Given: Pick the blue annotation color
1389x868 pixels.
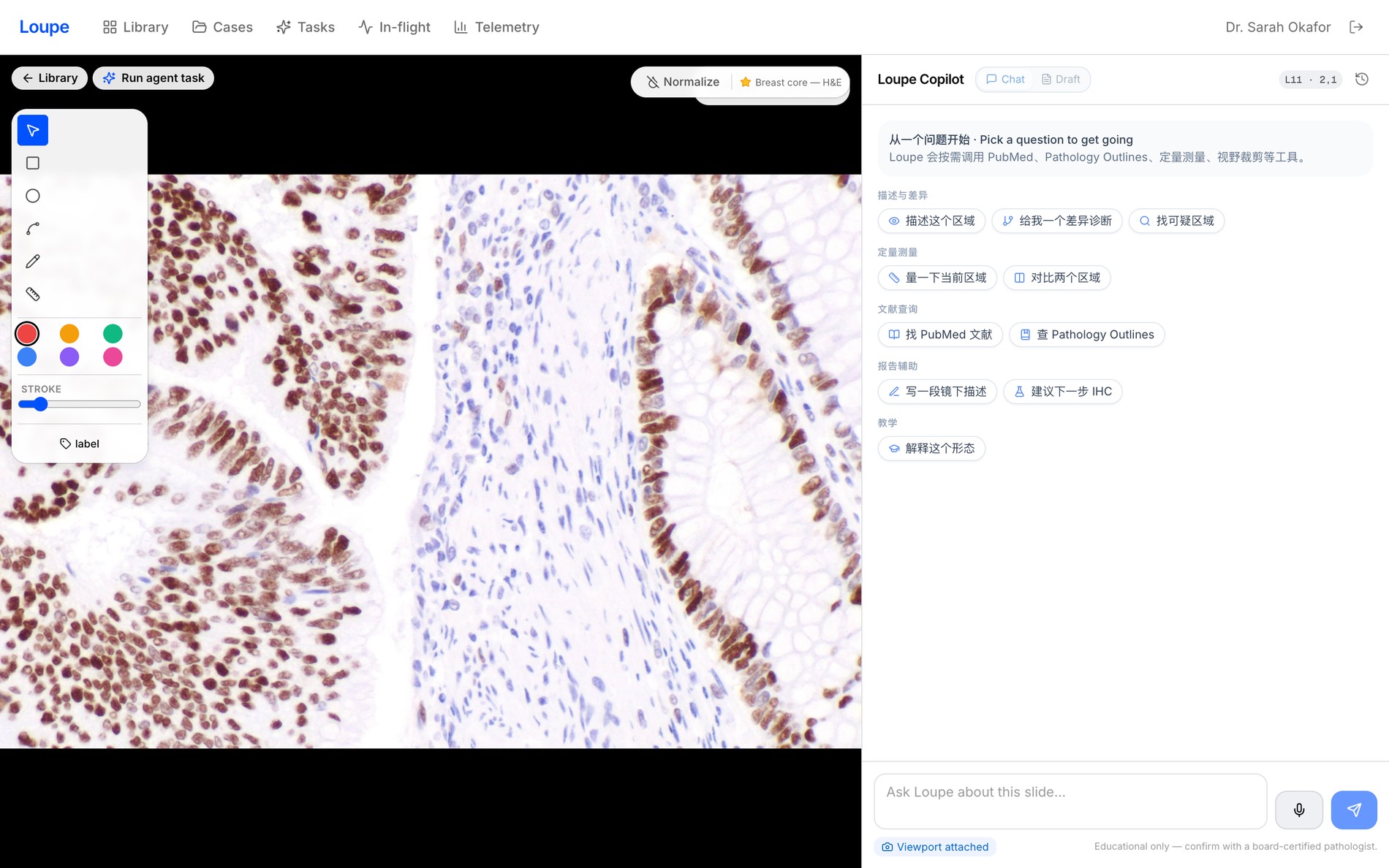Looking at the screenshot, I should click(27, 357).
